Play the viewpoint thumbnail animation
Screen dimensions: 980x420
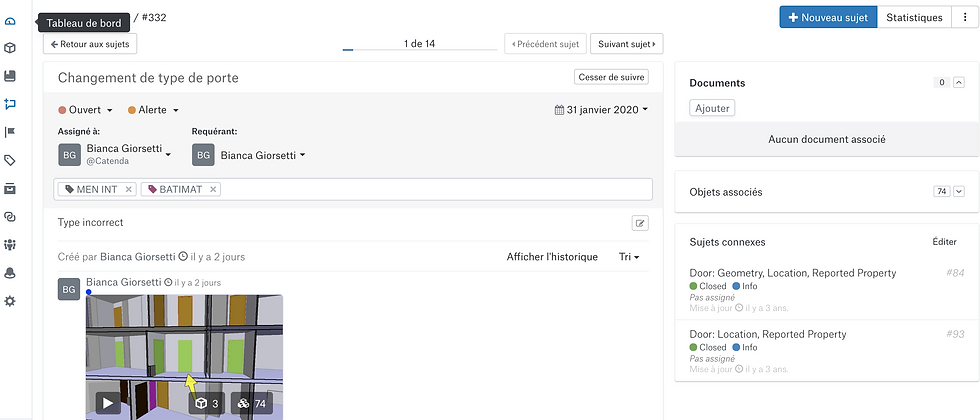tap(108, 404)
